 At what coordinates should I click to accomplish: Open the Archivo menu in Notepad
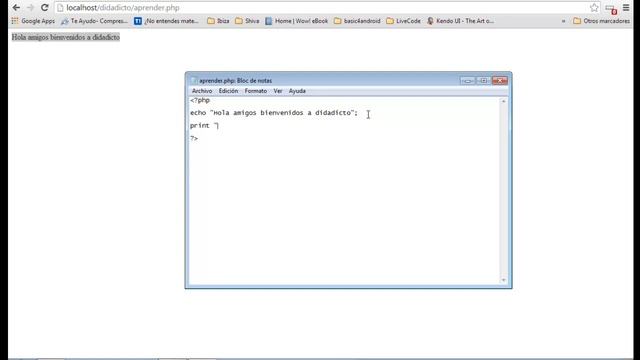[202, 91]
